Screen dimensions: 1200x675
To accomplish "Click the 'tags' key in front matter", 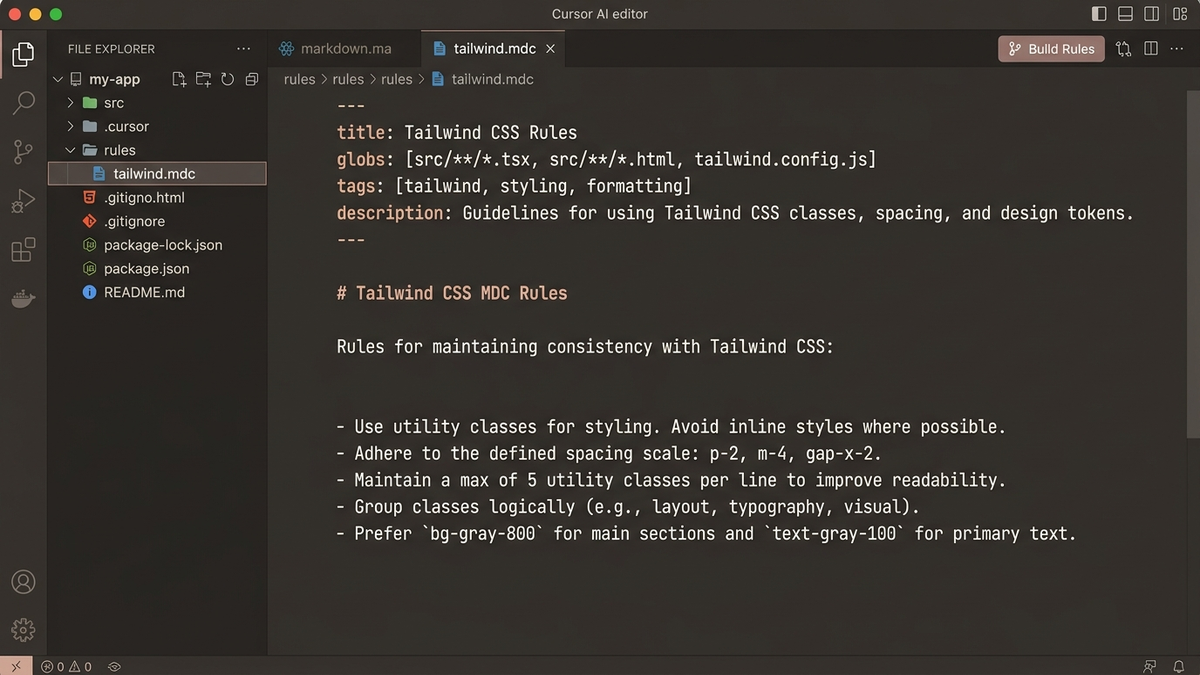I will (355, 186).
